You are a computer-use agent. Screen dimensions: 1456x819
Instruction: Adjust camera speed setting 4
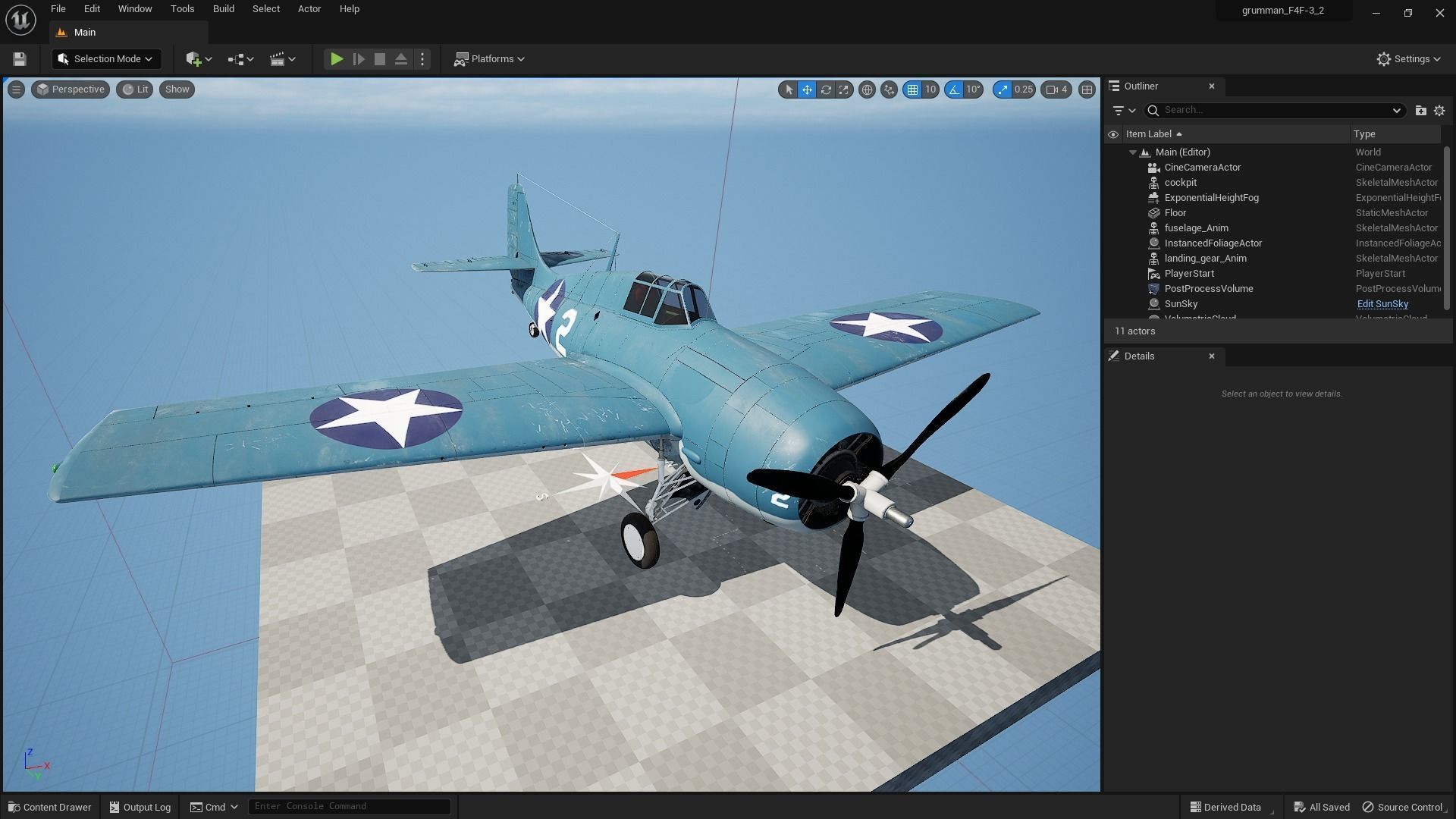(x=1056, y=89)
